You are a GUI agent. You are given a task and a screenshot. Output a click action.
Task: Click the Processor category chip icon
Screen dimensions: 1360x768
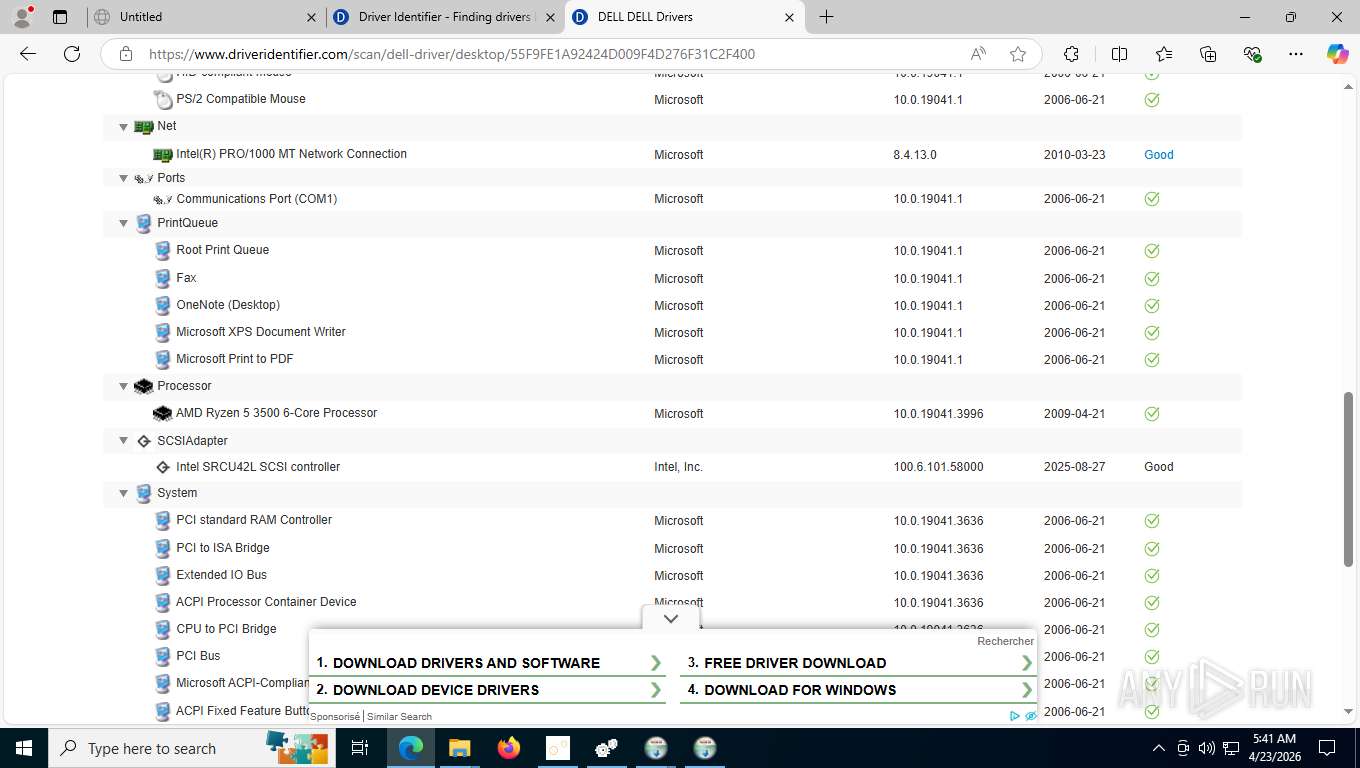(x=144, y=387)
